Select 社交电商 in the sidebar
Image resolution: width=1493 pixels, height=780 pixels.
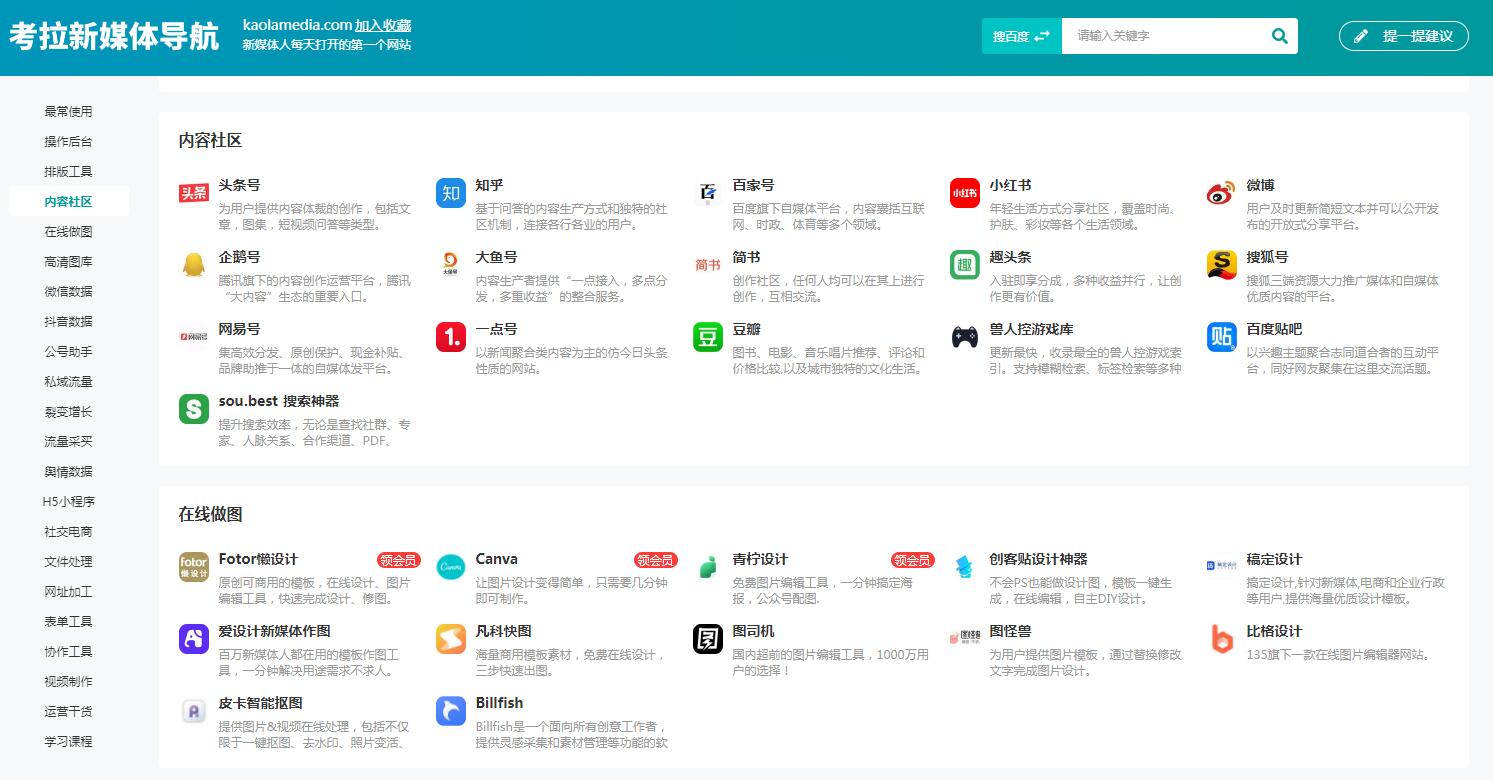coord(68,531)
